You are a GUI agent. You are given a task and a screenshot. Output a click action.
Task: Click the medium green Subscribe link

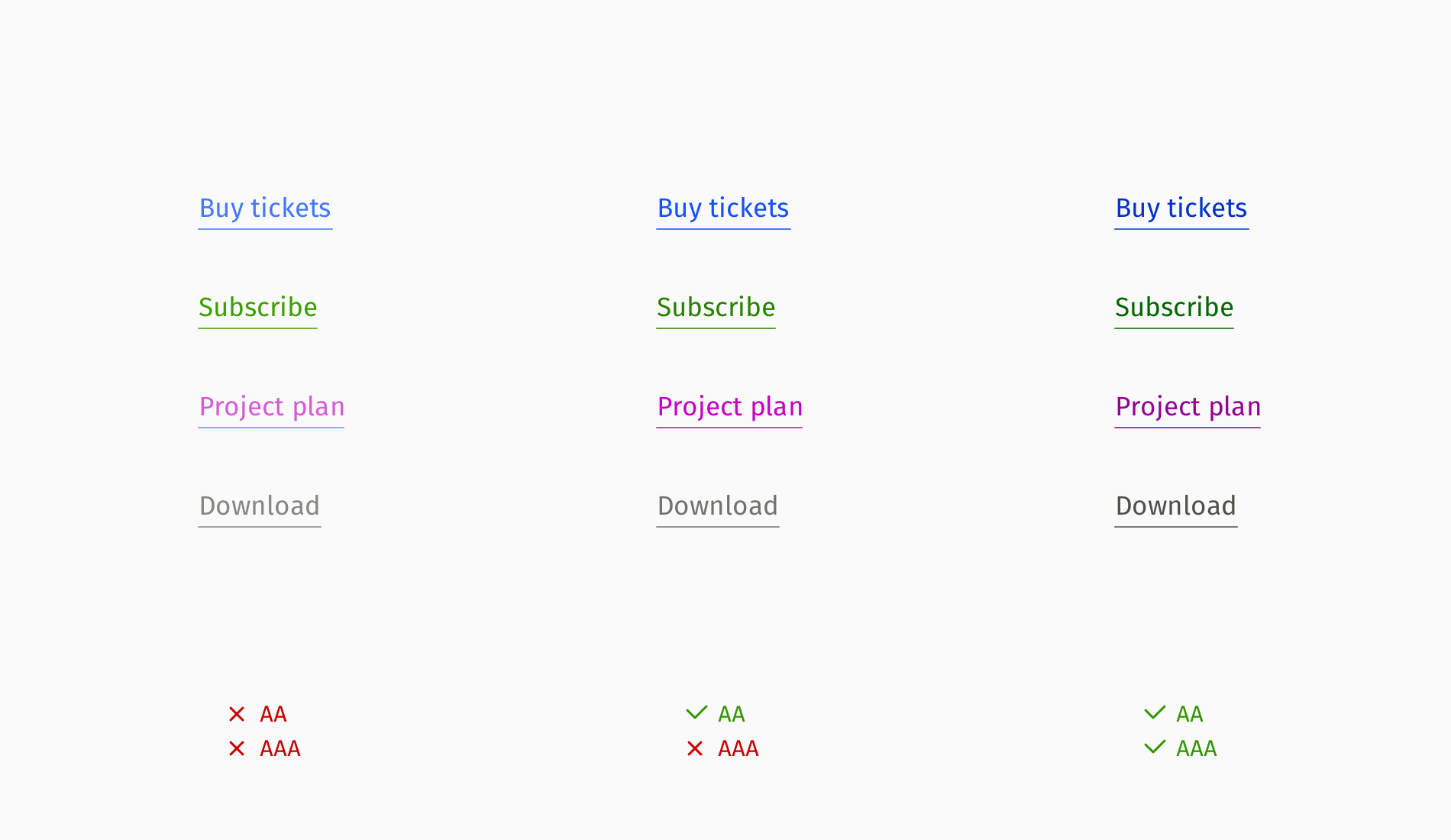(716, 308)
